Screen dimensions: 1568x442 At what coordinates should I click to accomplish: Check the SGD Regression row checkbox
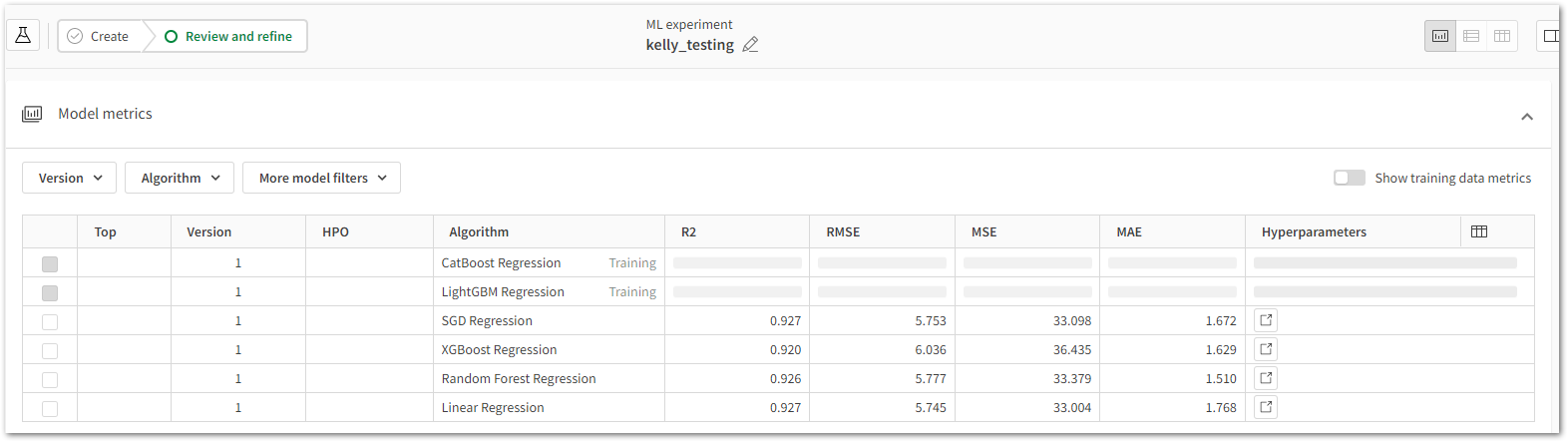tap(50, 321)
